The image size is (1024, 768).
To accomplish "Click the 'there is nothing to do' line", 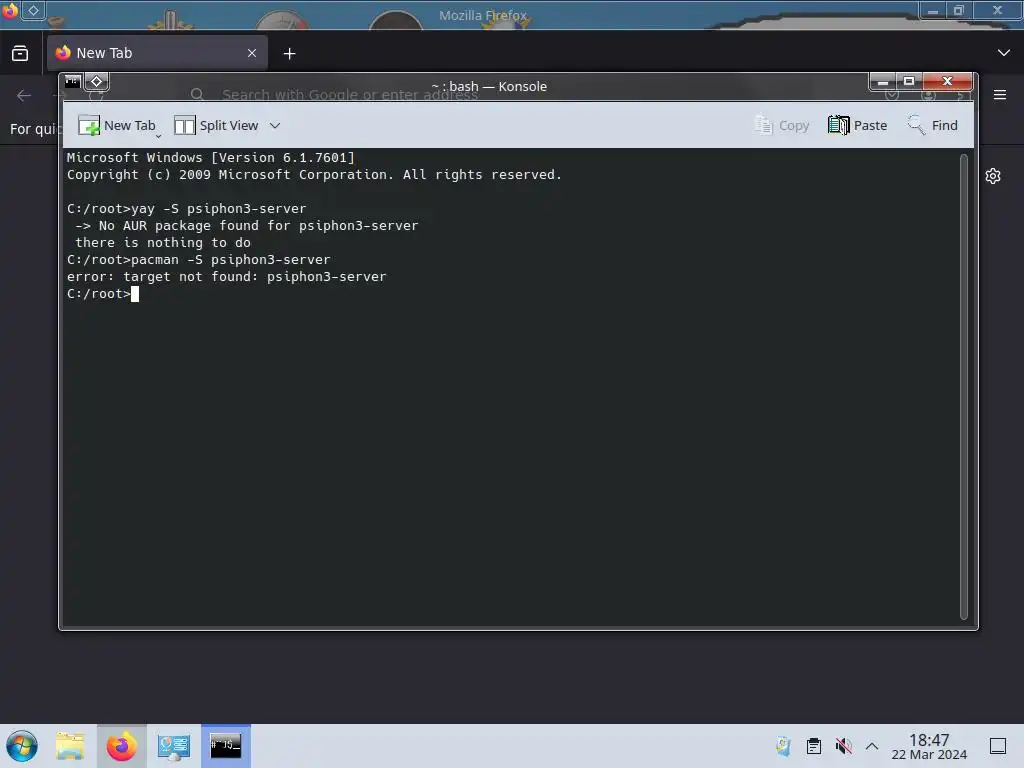I will point(163,243).
